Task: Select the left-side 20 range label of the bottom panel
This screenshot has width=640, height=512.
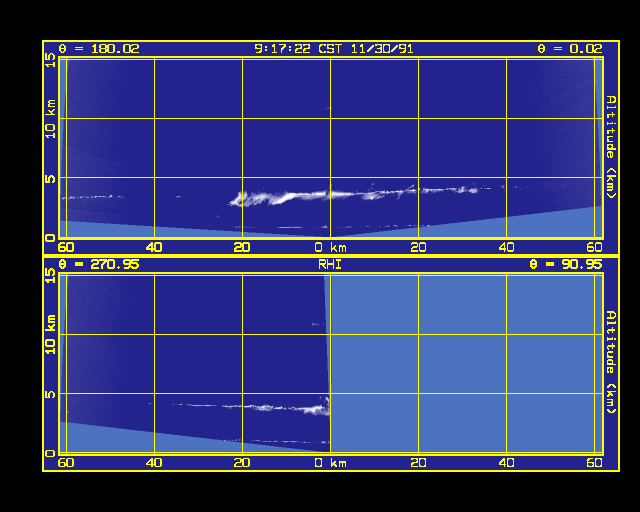Action: (x=242, y=463)
